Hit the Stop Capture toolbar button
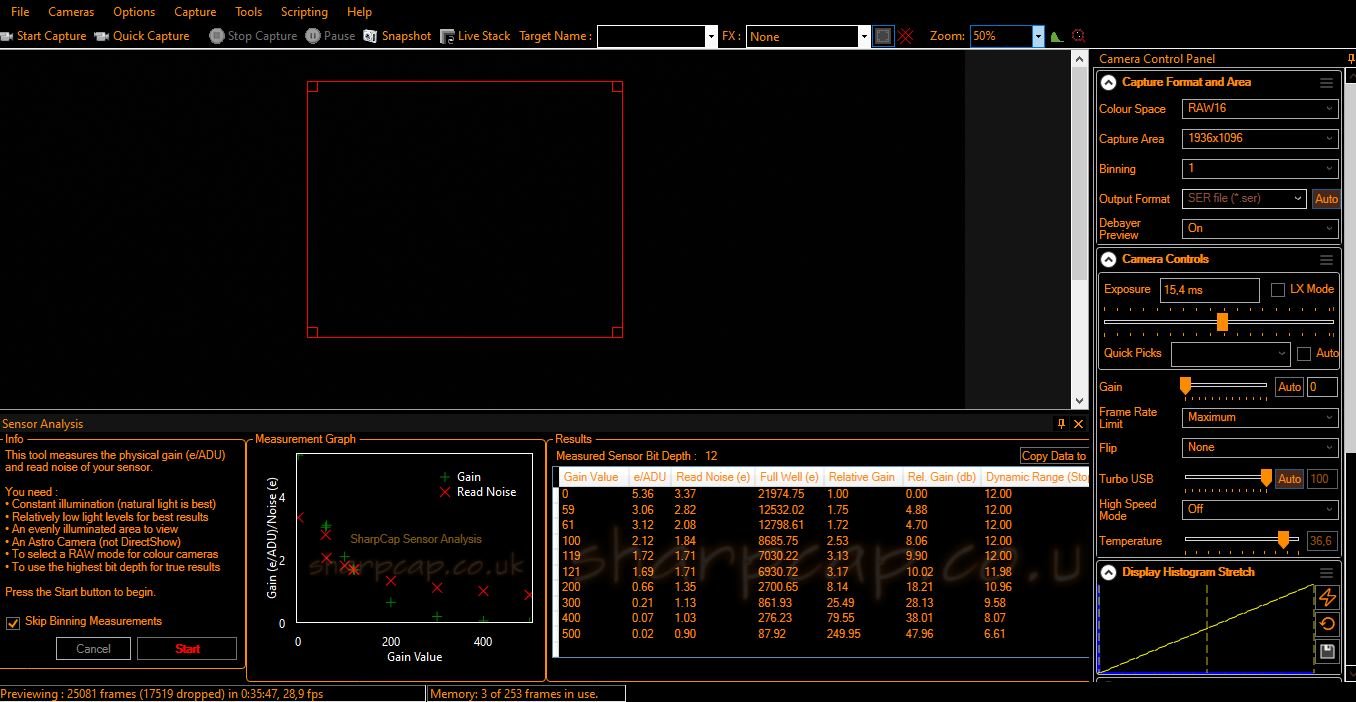This screenshot has height=702, width=1356. (254, 36)
